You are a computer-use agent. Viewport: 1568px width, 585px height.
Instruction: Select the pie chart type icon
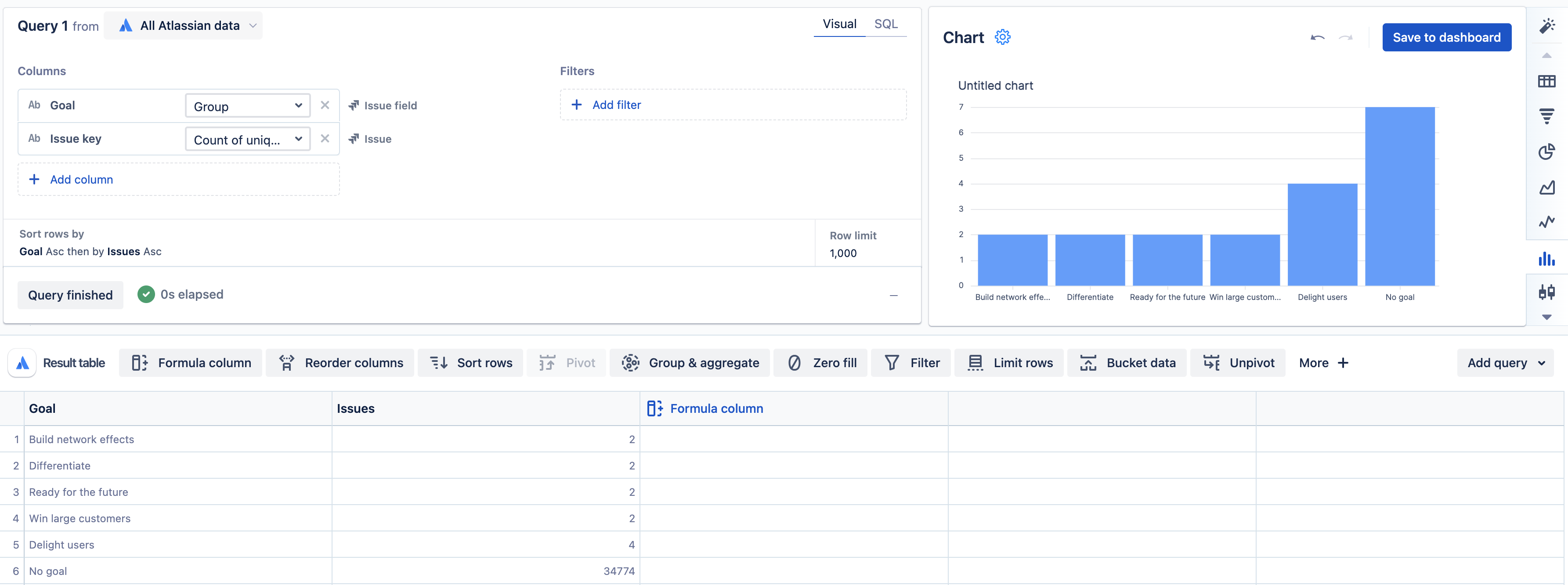point(1546,151)
